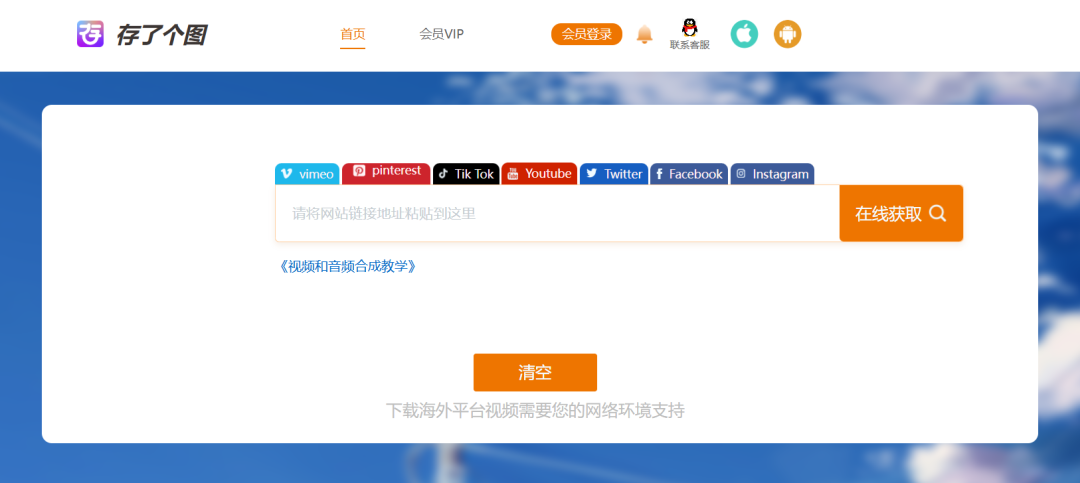Select the Youtube tab
This screenshot has height=483, width=1080.
click(539, 174)
